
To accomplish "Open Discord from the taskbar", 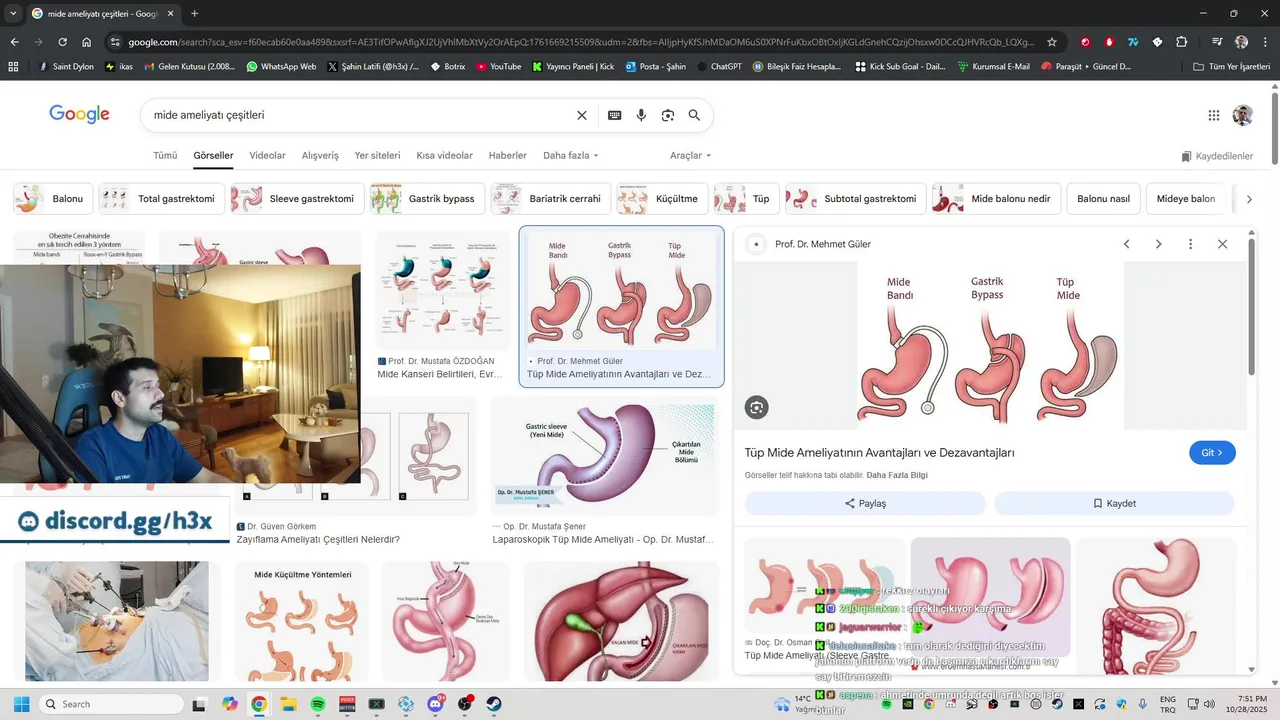I will pyautogui.click(x=436, y=704).
